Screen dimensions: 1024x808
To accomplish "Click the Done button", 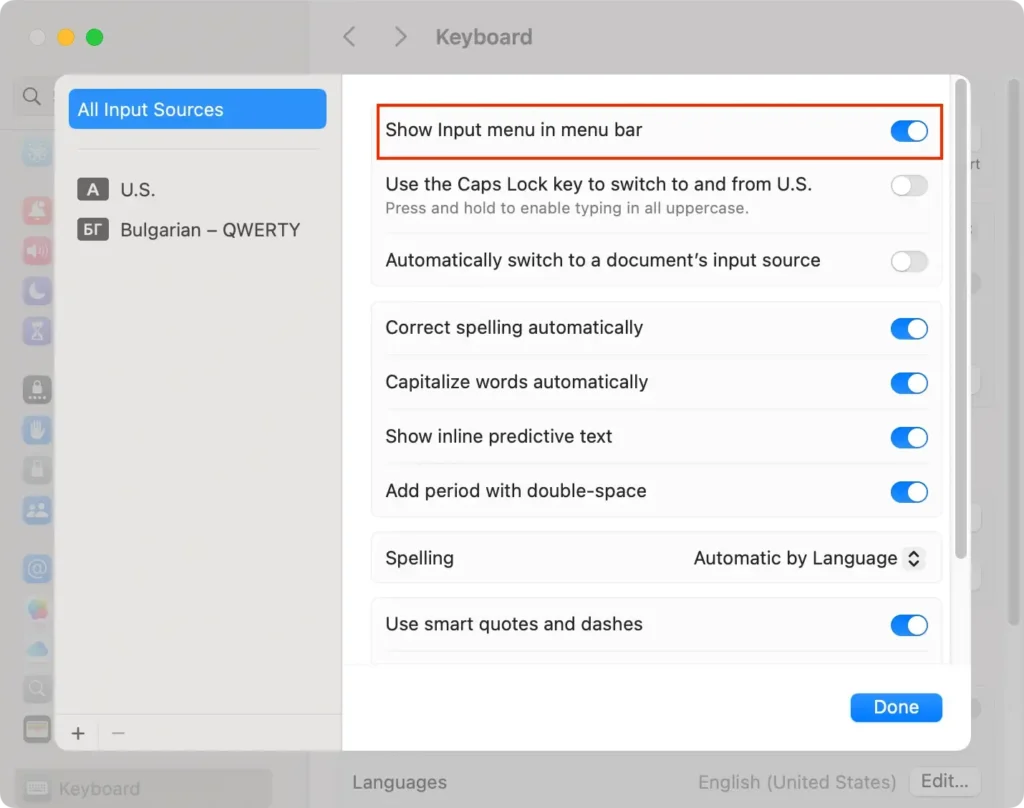I will click(896, 707).
